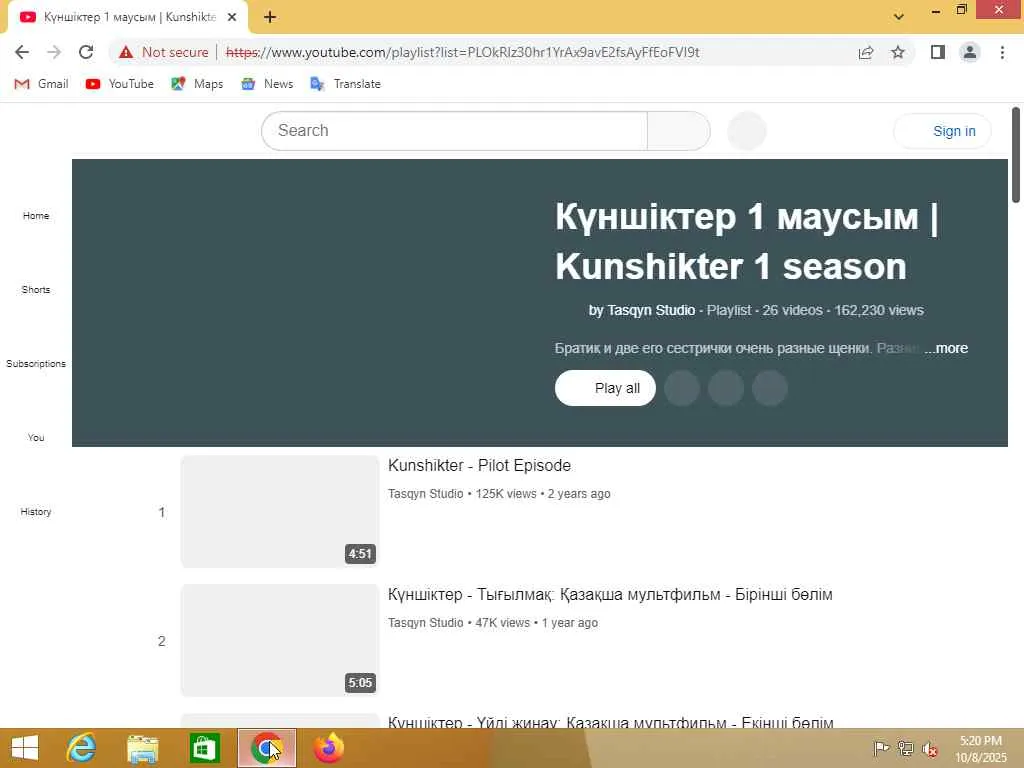Share this page from the address bar
Screen dimensions: 1024x768
[866, 52]
